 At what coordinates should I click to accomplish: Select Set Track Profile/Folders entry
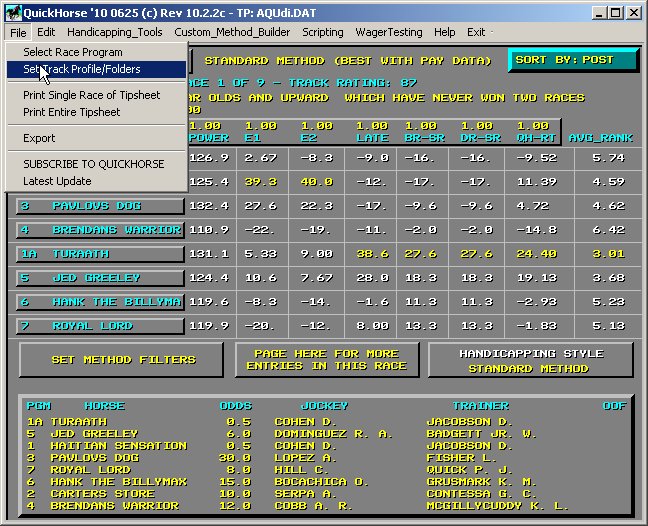[96, 69]
